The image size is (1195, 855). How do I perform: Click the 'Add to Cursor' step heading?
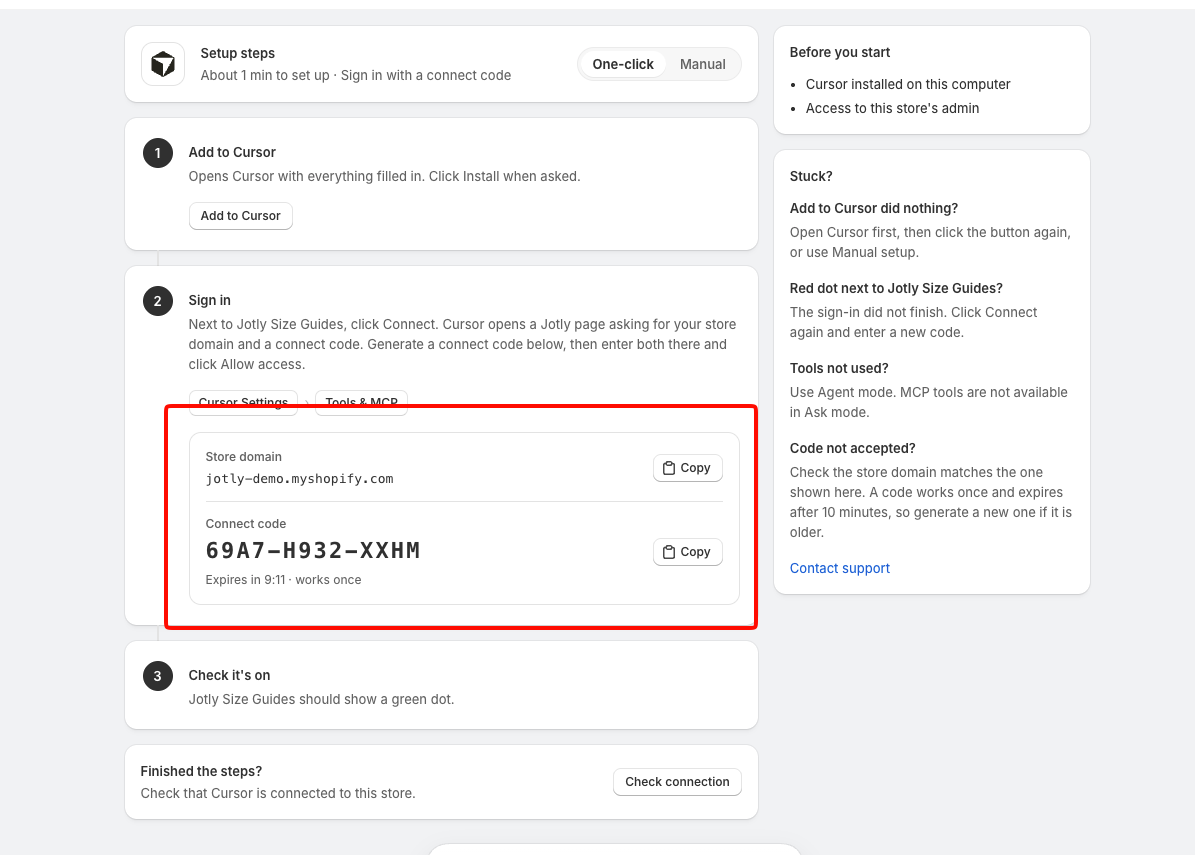(232, 152)
